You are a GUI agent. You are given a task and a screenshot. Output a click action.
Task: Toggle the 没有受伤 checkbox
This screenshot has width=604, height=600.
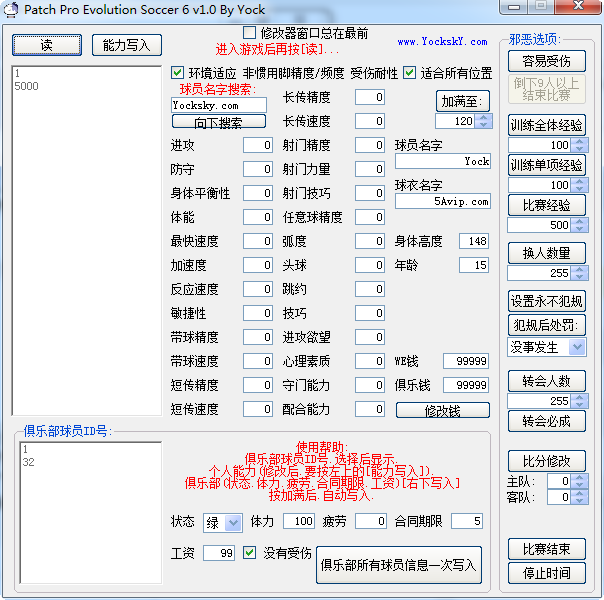pos(249,553)
